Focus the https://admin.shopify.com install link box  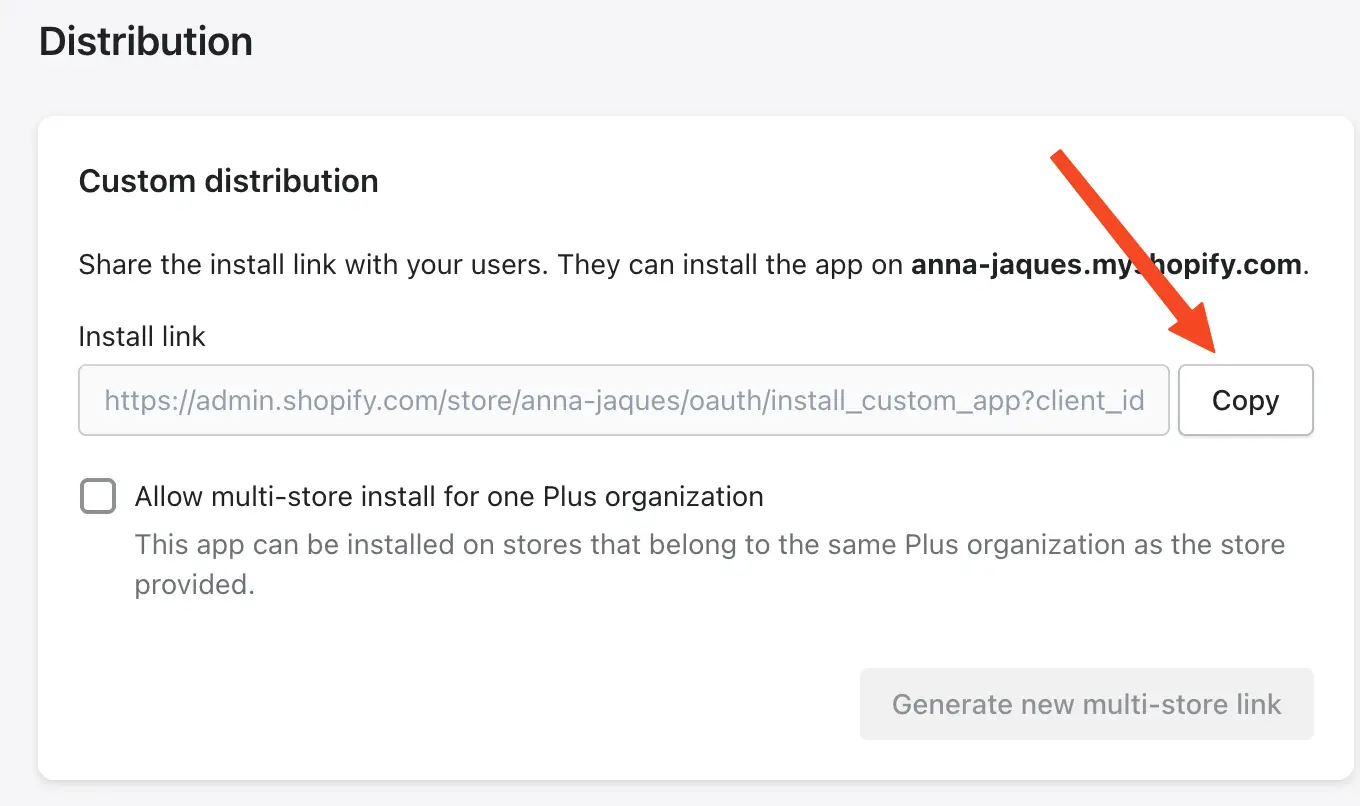pos(620,400)
